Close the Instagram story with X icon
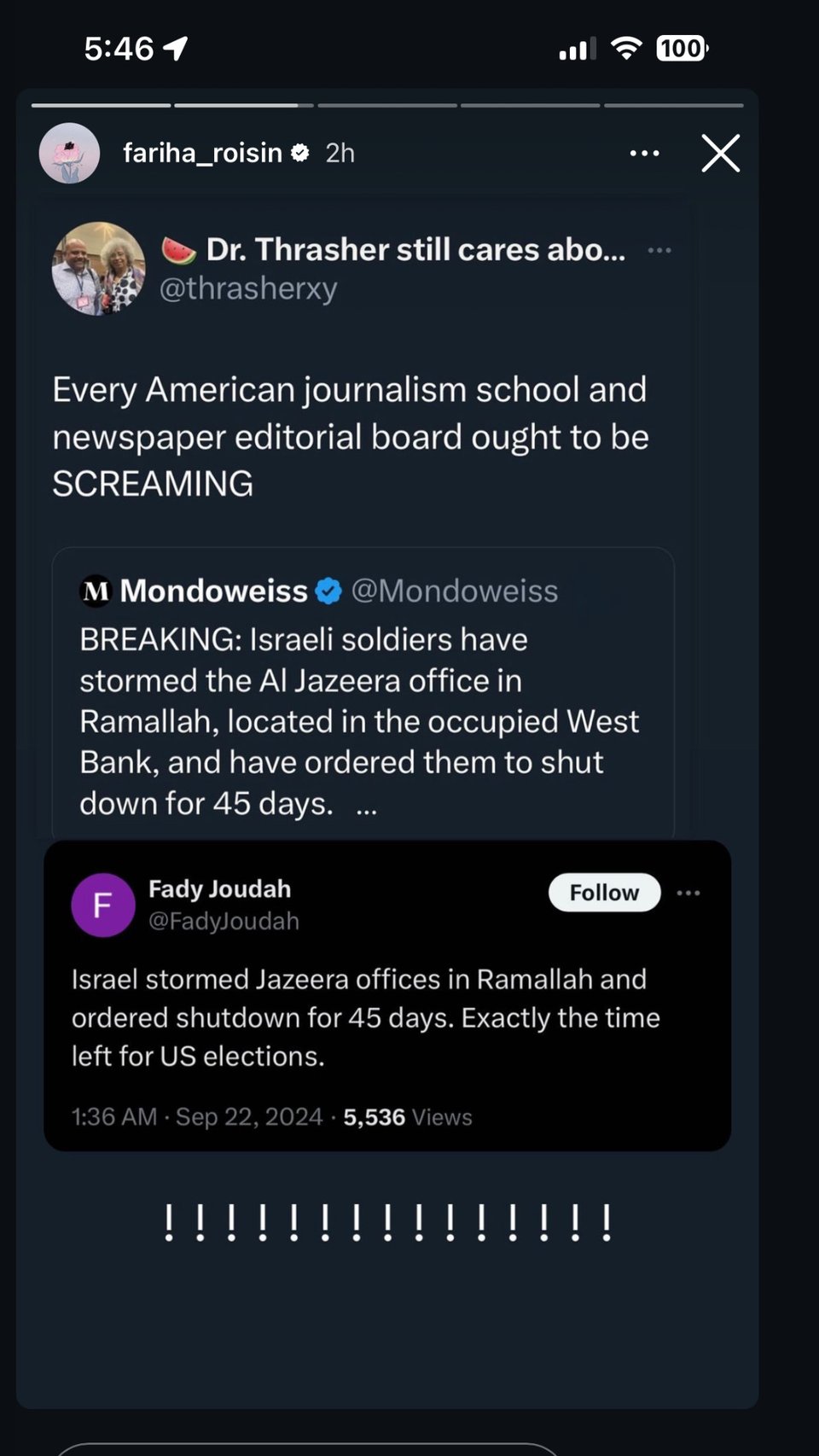819x1456 pixels. click(x=721, y=154)
